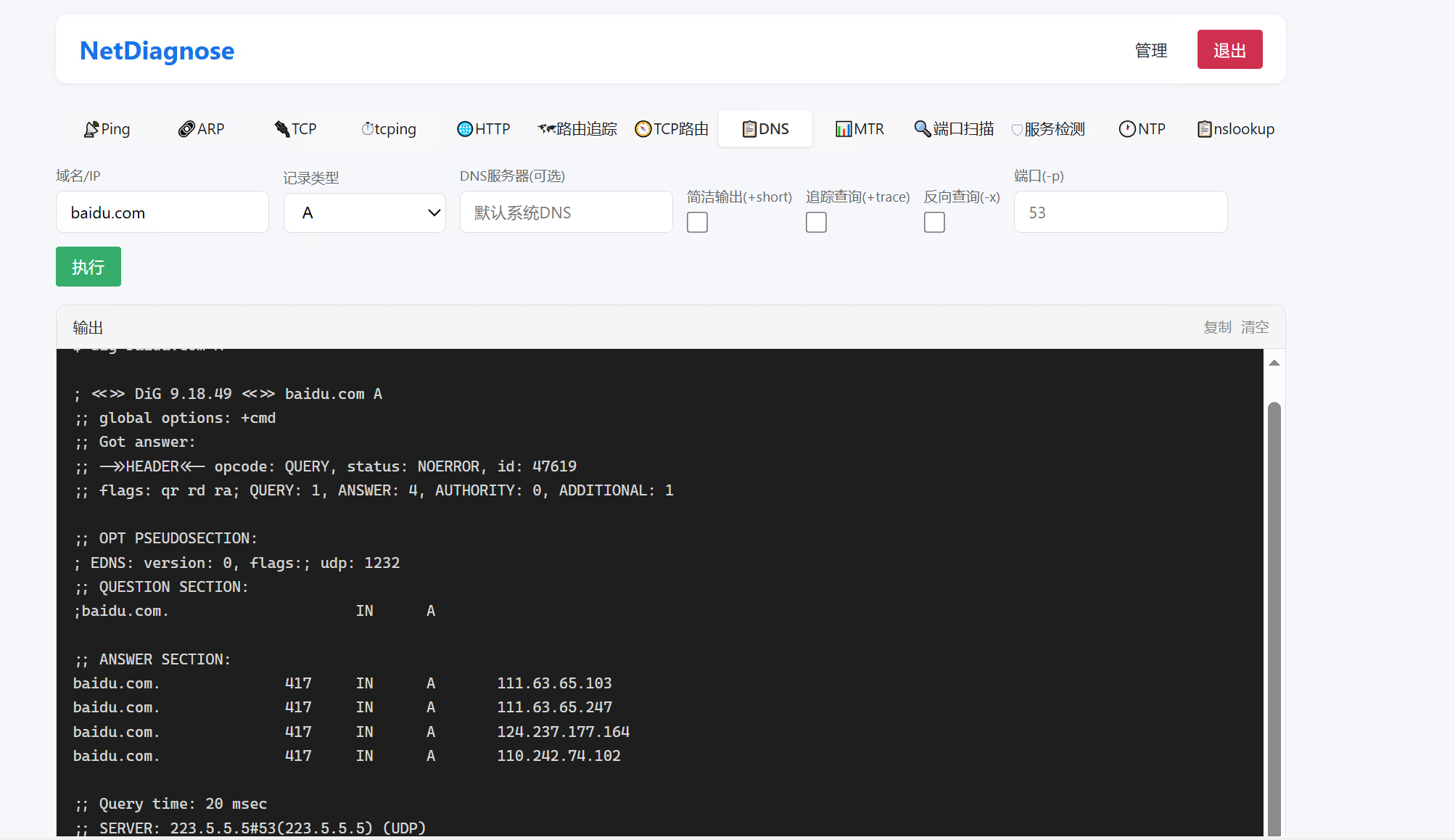Click the NTP clock icon

coord(1127,129)
